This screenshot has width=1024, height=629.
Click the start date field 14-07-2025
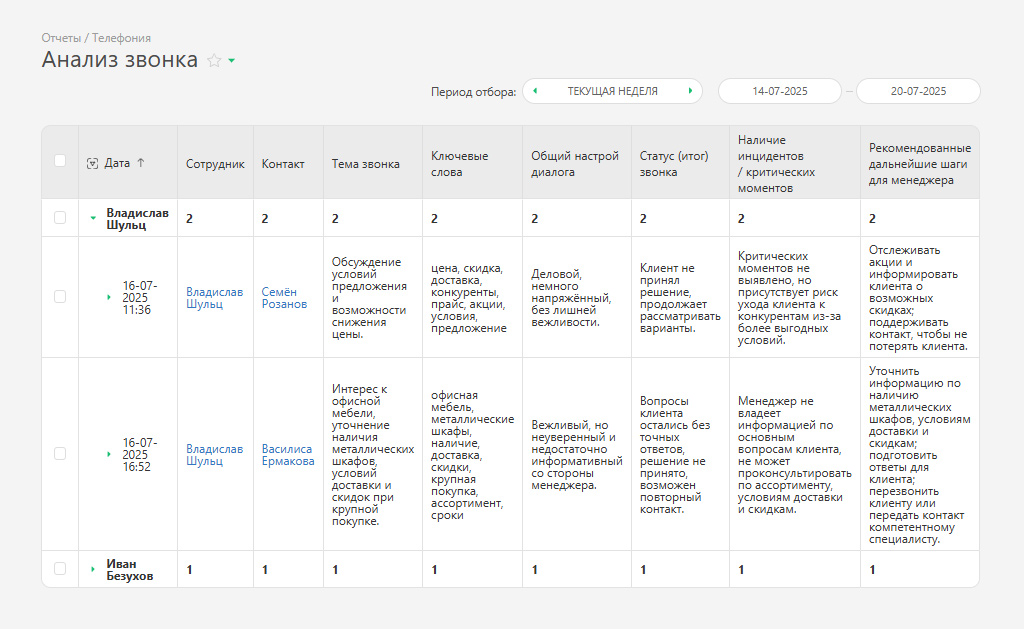pos(780,91)
